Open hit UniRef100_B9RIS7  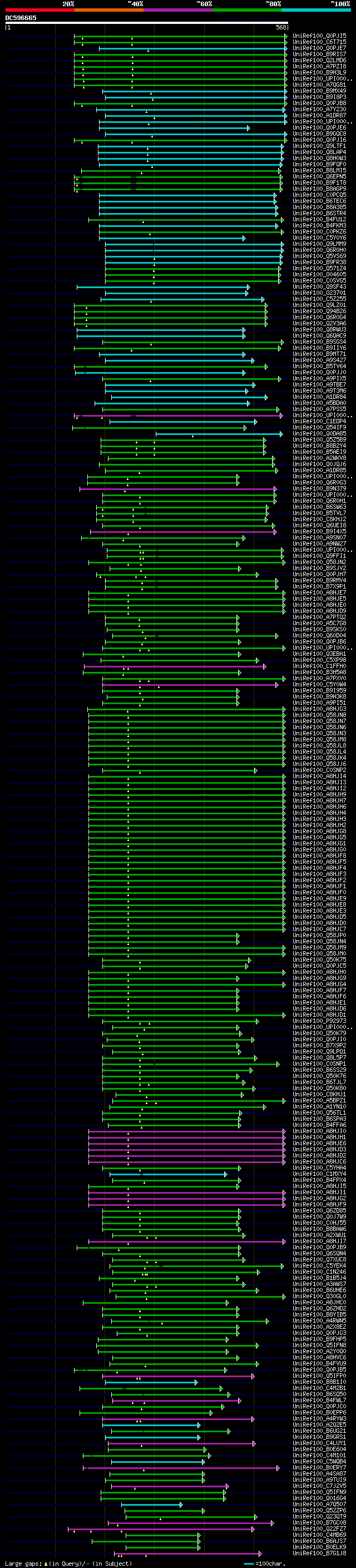pos(319,54)
